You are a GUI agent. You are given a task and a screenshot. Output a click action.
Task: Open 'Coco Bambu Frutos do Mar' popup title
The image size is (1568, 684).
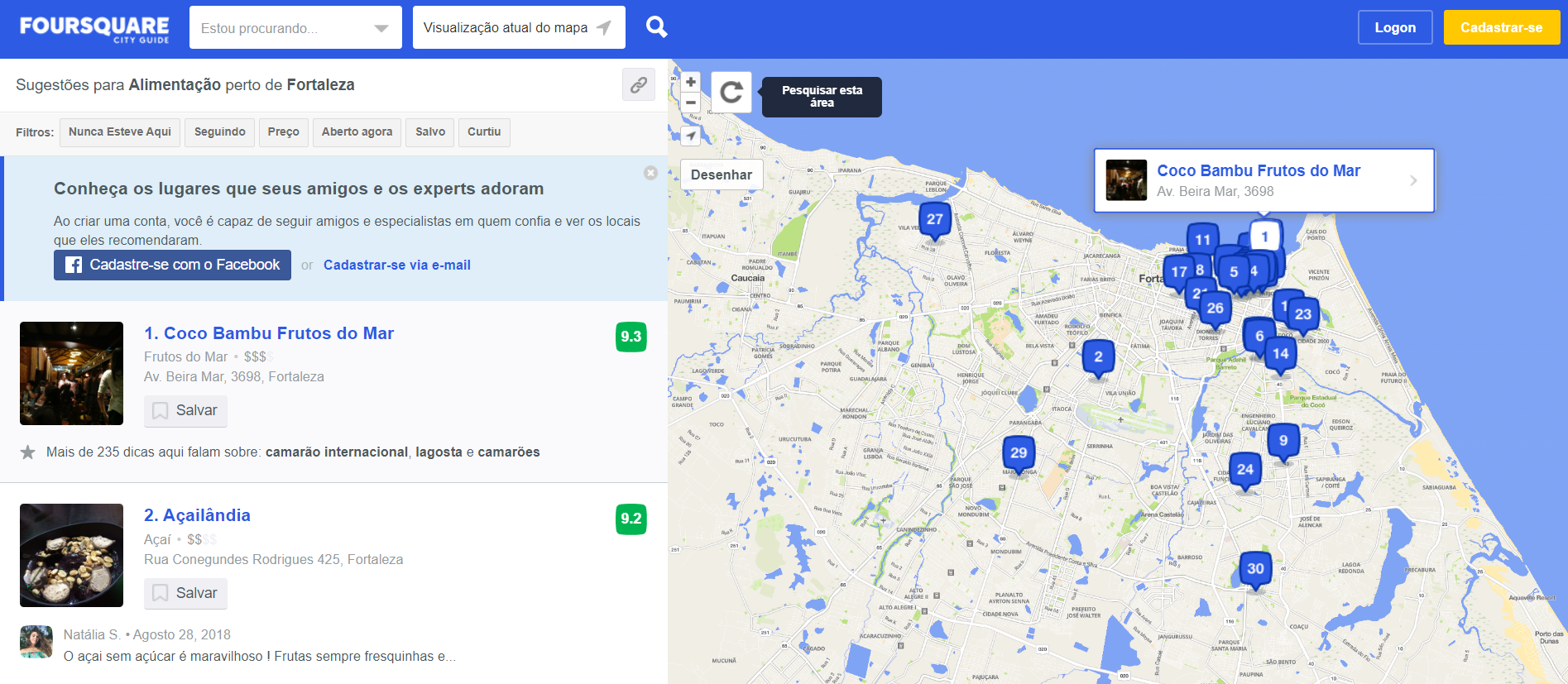(1259, 171)
